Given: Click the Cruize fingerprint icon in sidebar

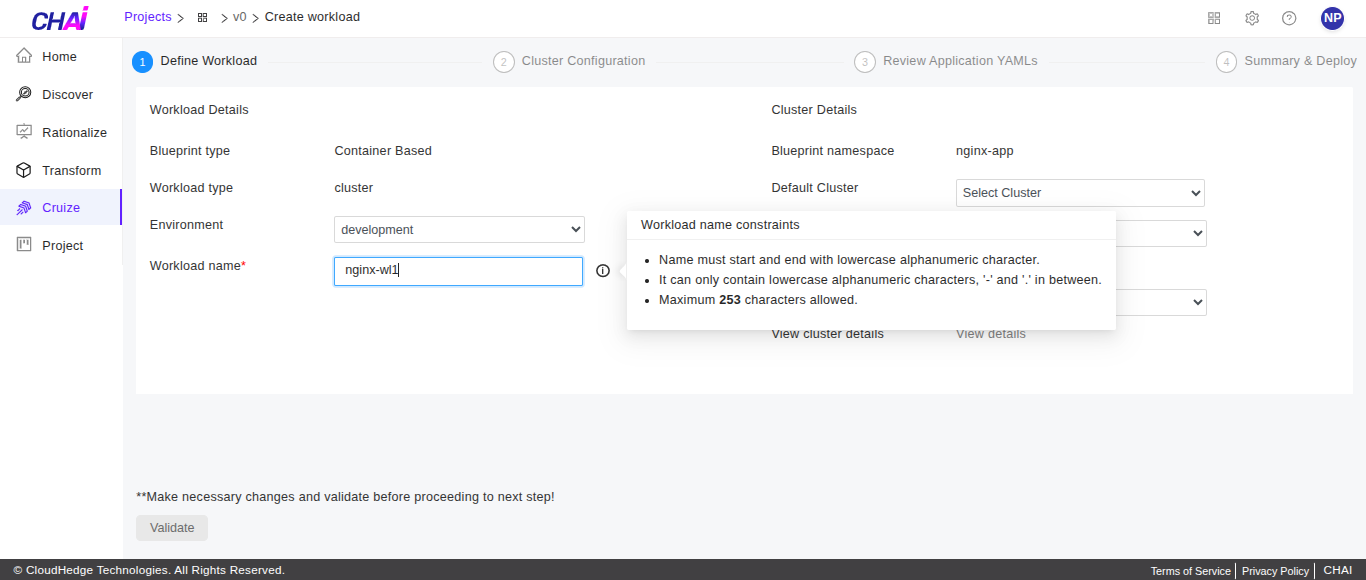Looking at the screenshot, I should (24, 208).
